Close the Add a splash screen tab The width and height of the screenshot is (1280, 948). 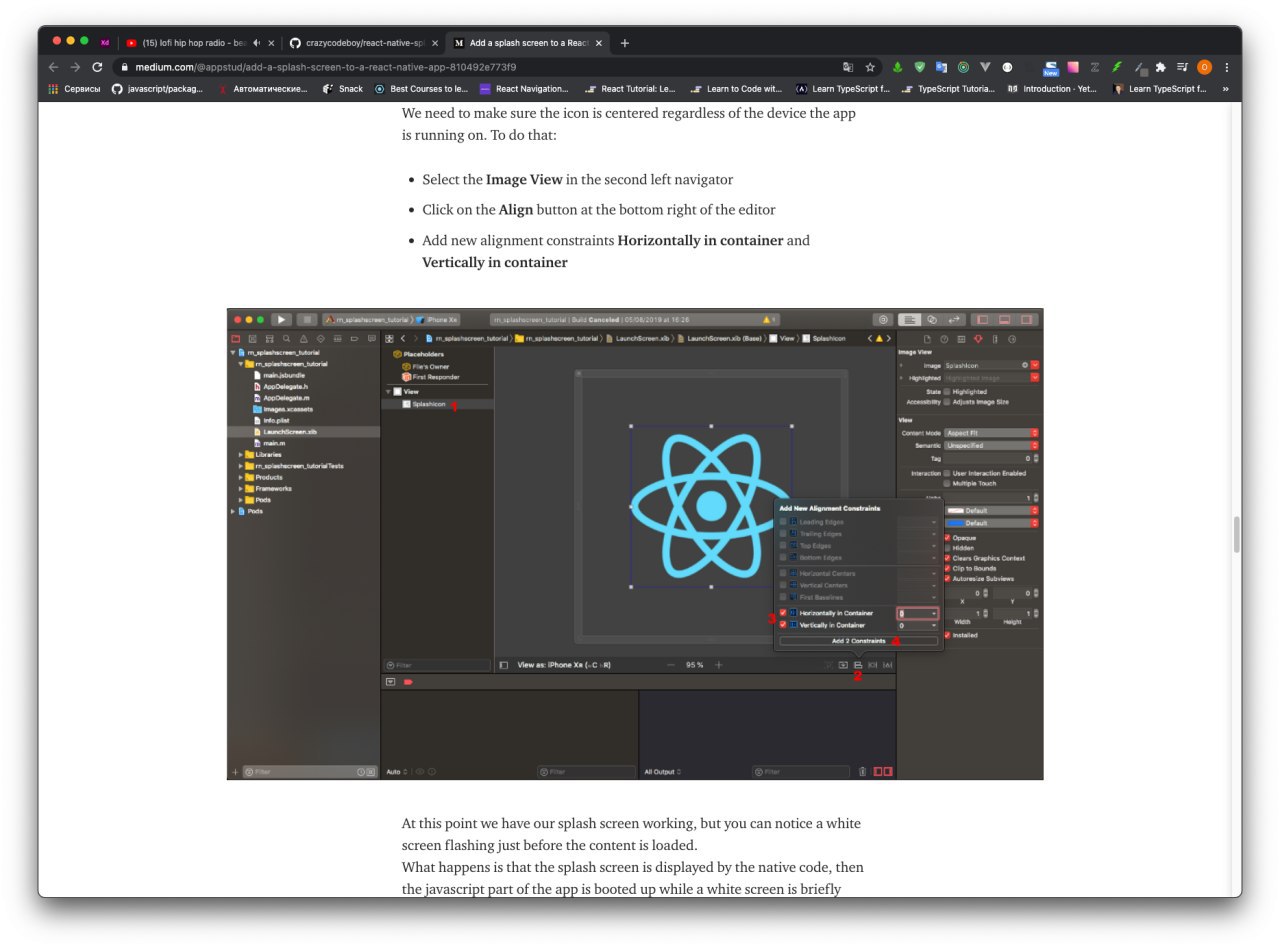point(599,43)
